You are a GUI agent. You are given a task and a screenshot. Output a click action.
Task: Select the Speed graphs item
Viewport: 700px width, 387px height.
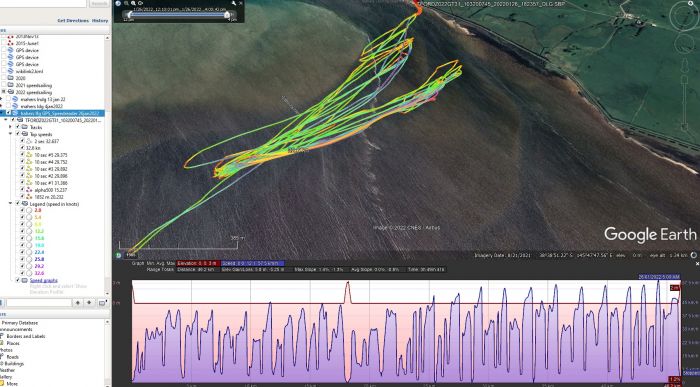click(x=44, y=280)
